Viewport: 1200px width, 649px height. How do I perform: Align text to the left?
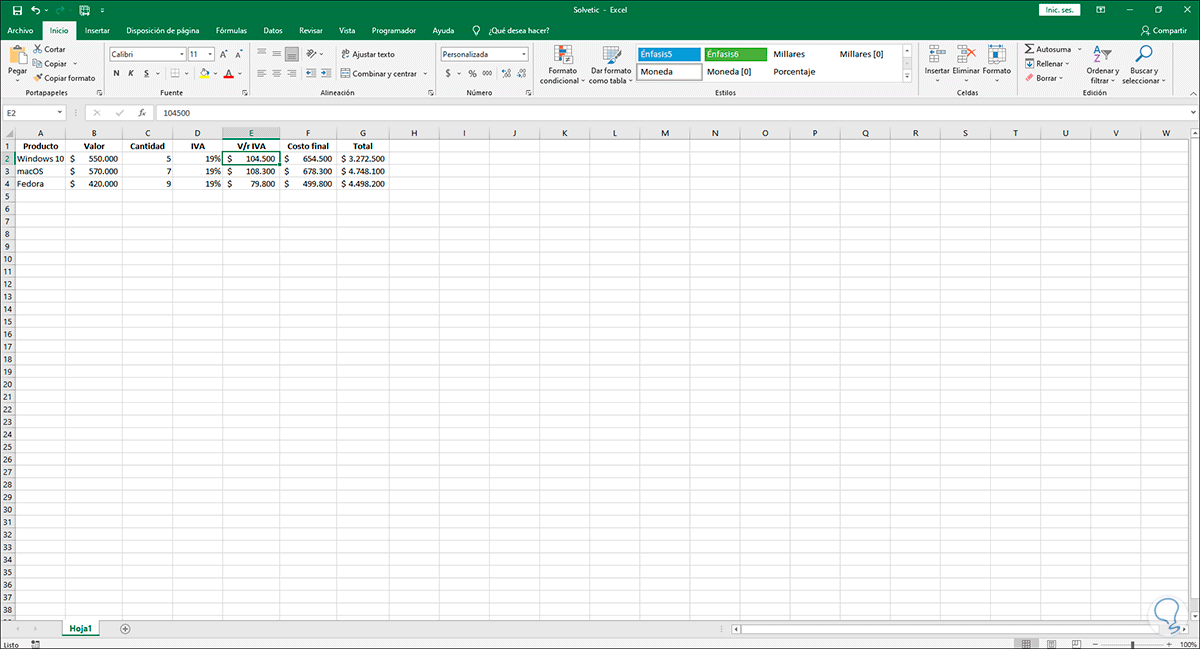[261, 73]
